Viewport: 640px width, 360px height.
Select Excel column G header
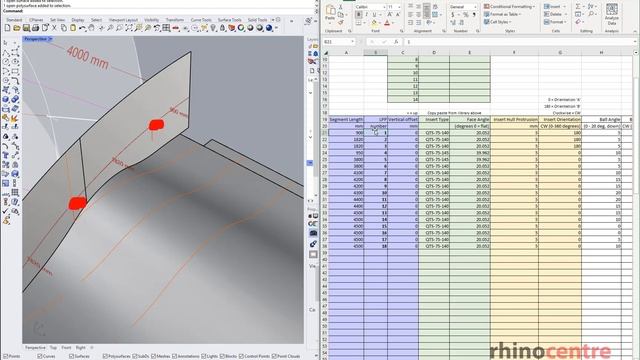[x=560, y=52]
